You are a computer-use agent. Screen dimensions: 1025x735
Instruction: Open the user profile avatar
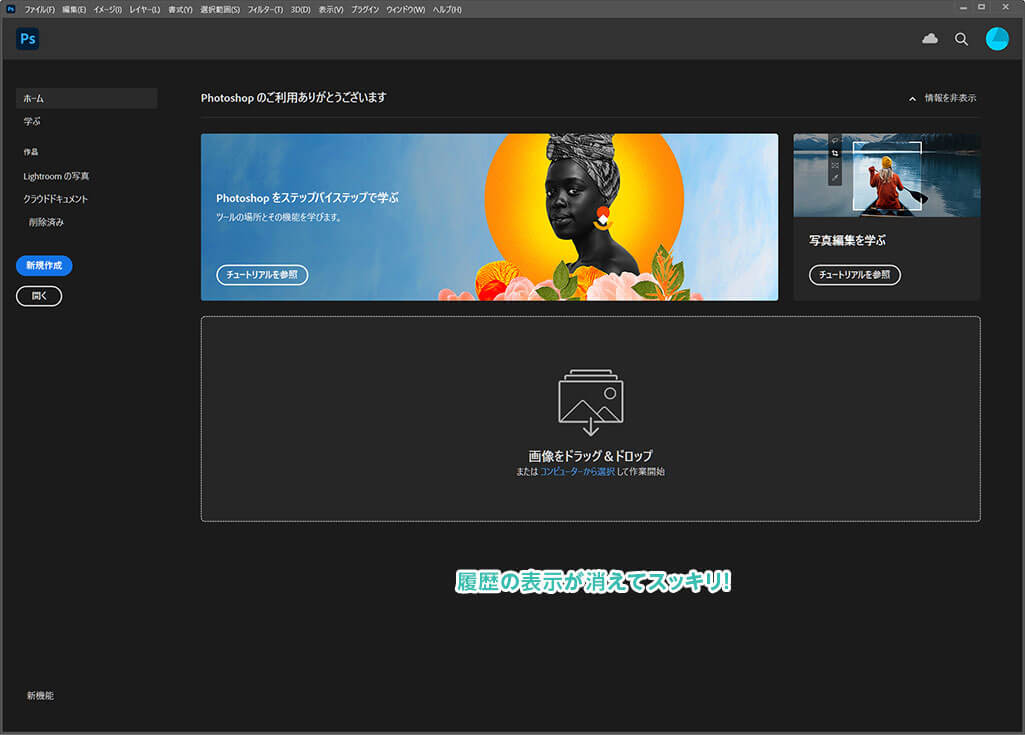997,39
